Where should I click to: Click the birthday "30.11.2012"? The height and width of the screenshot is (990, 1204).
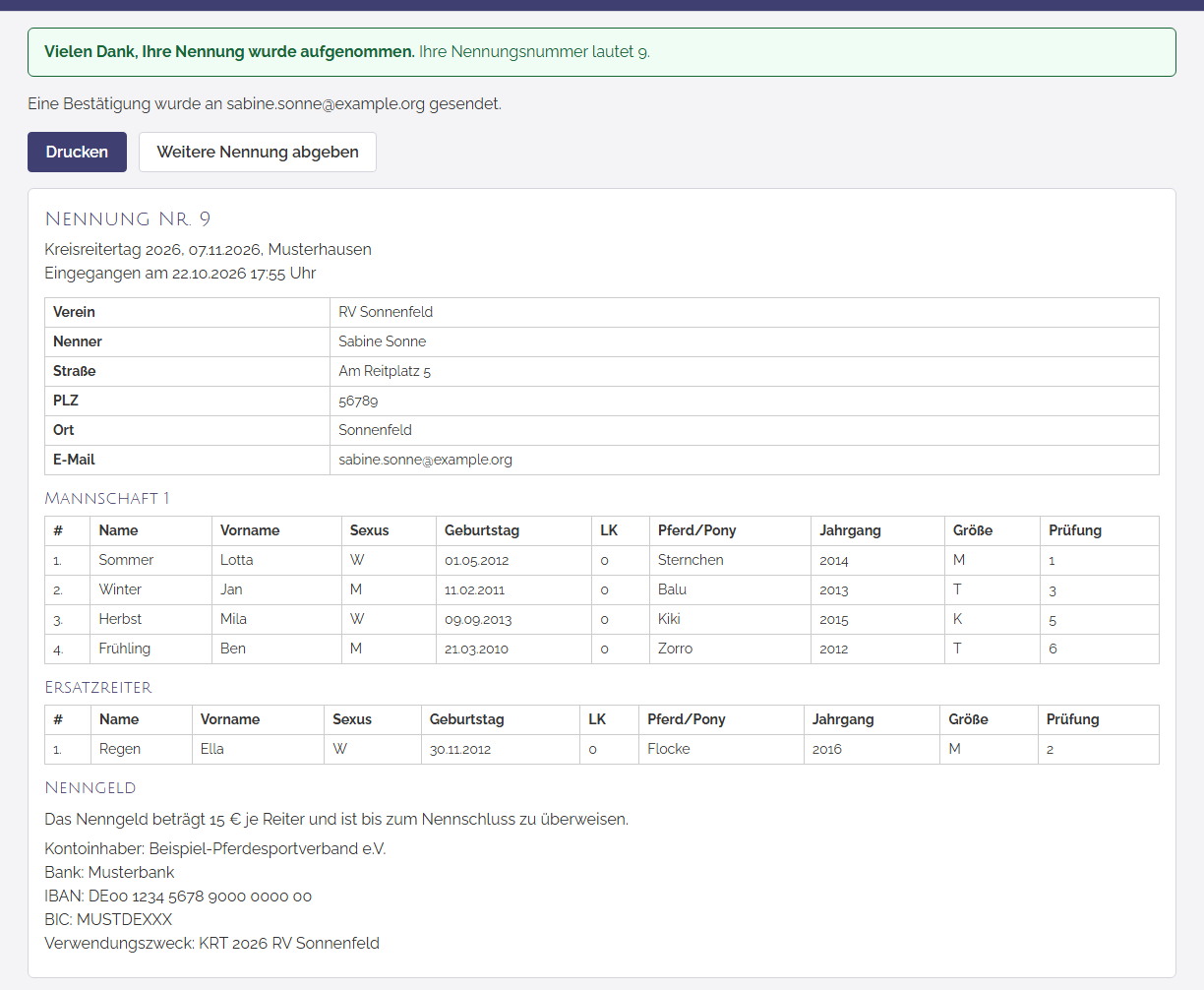(460, 749)
